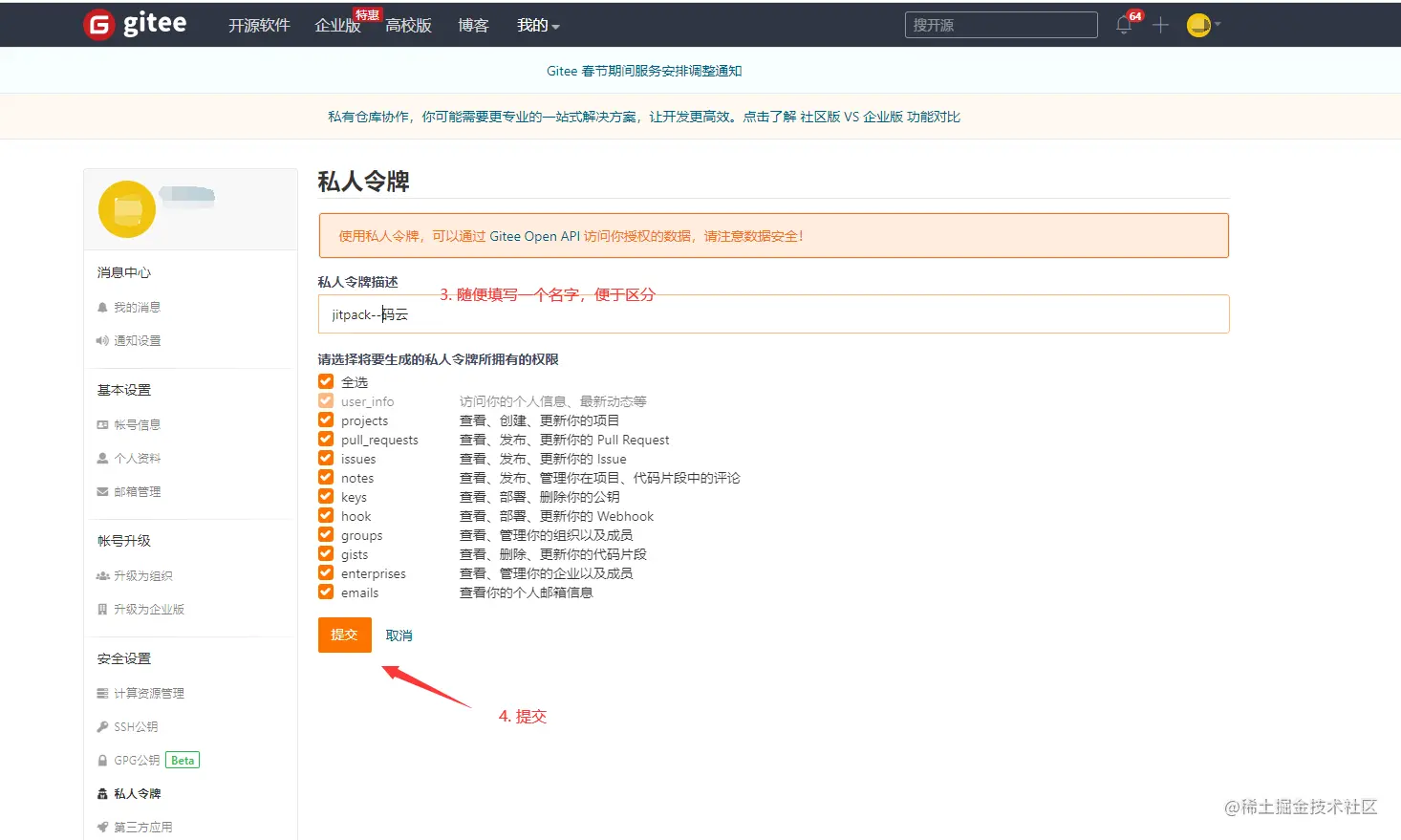Uncheck the groups permission
Screen dimensions: 1401x840
click(x=326, y=535)
